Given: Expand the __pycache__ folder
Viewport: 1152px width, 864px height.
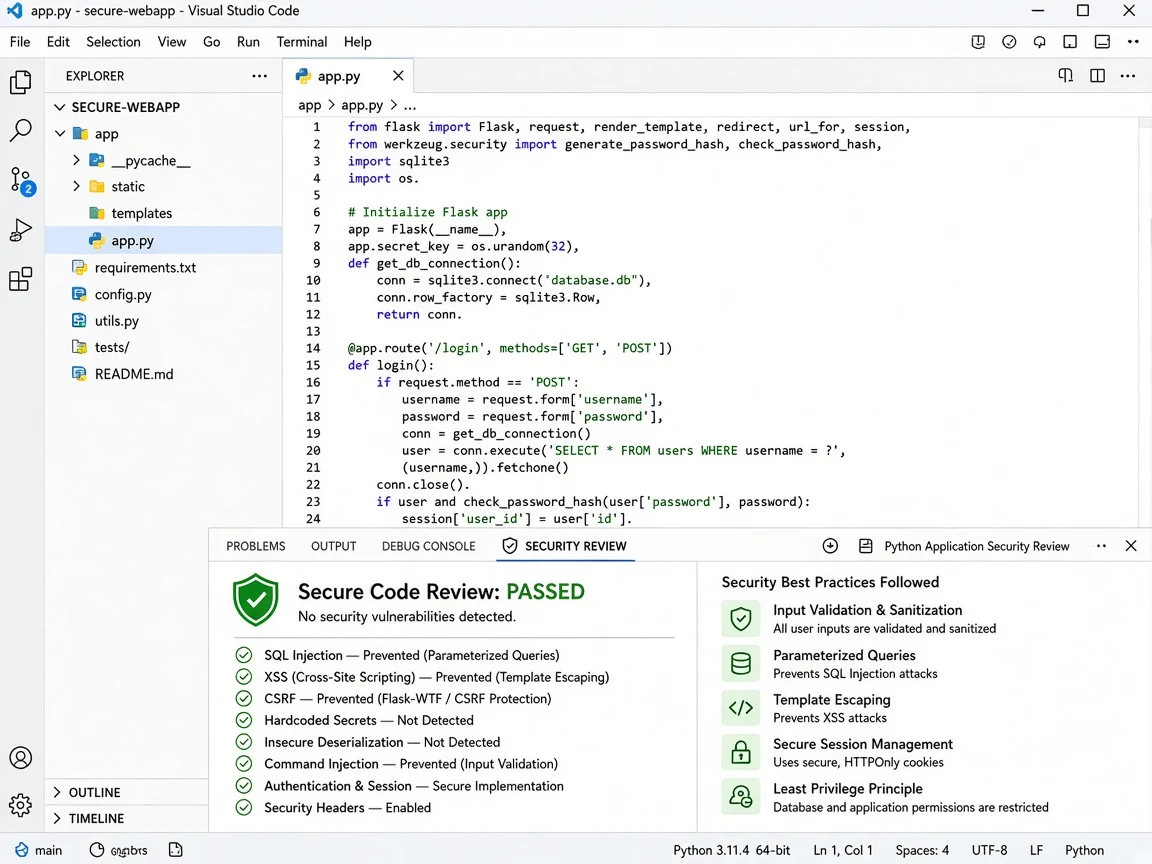Looking at the screenshot, I should 76,159.
